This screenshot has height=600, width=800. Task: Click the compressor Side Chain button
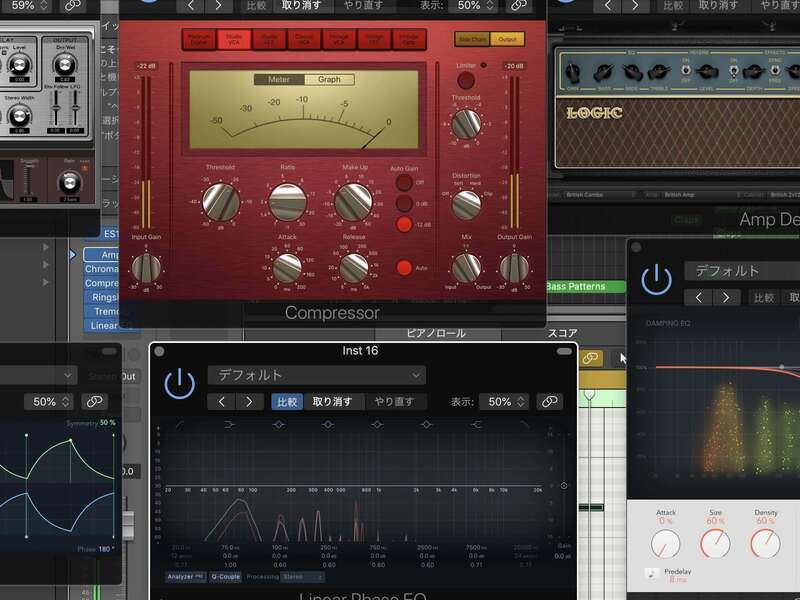pyautogui.click(x=471, y=40)
